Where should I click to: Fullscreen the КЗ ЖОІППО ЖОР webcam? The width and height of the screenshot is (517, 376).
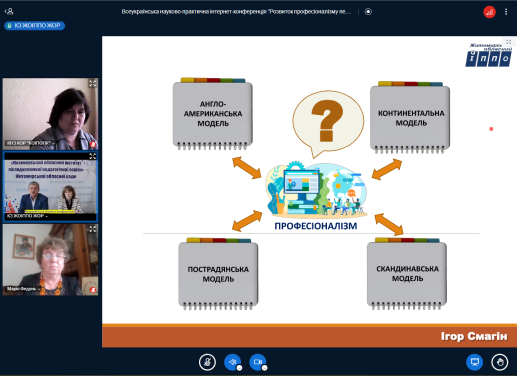[92, 156]
